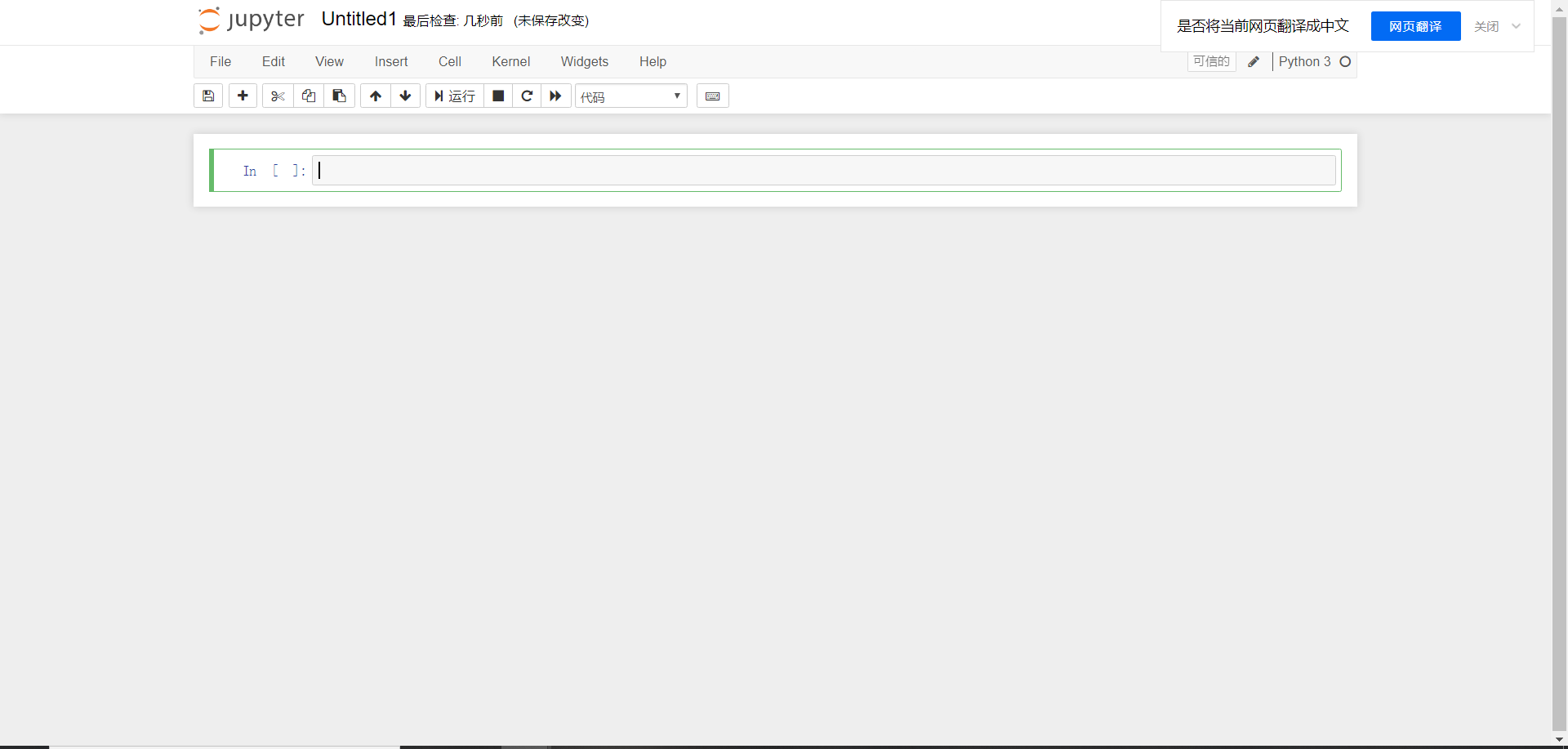This screenshot has width=1568, height=749.
Task: Click the 可信的 trusted notebook indicator
Action: [x=1211, y=62]
